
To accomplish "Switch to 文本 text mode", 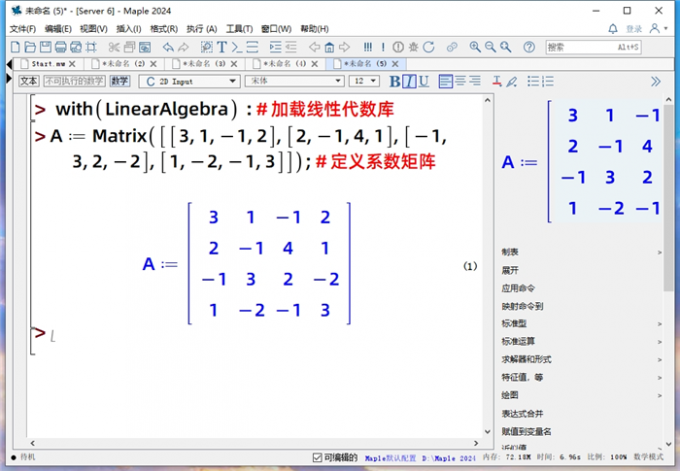I will 29,81.
